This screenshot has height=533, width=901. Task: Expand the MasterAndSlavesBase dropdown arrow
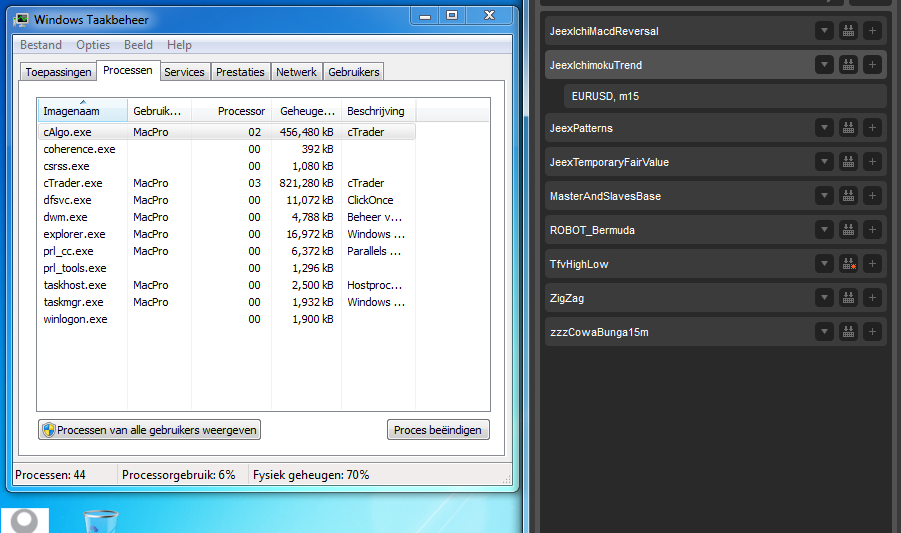[x=825, y=196]
